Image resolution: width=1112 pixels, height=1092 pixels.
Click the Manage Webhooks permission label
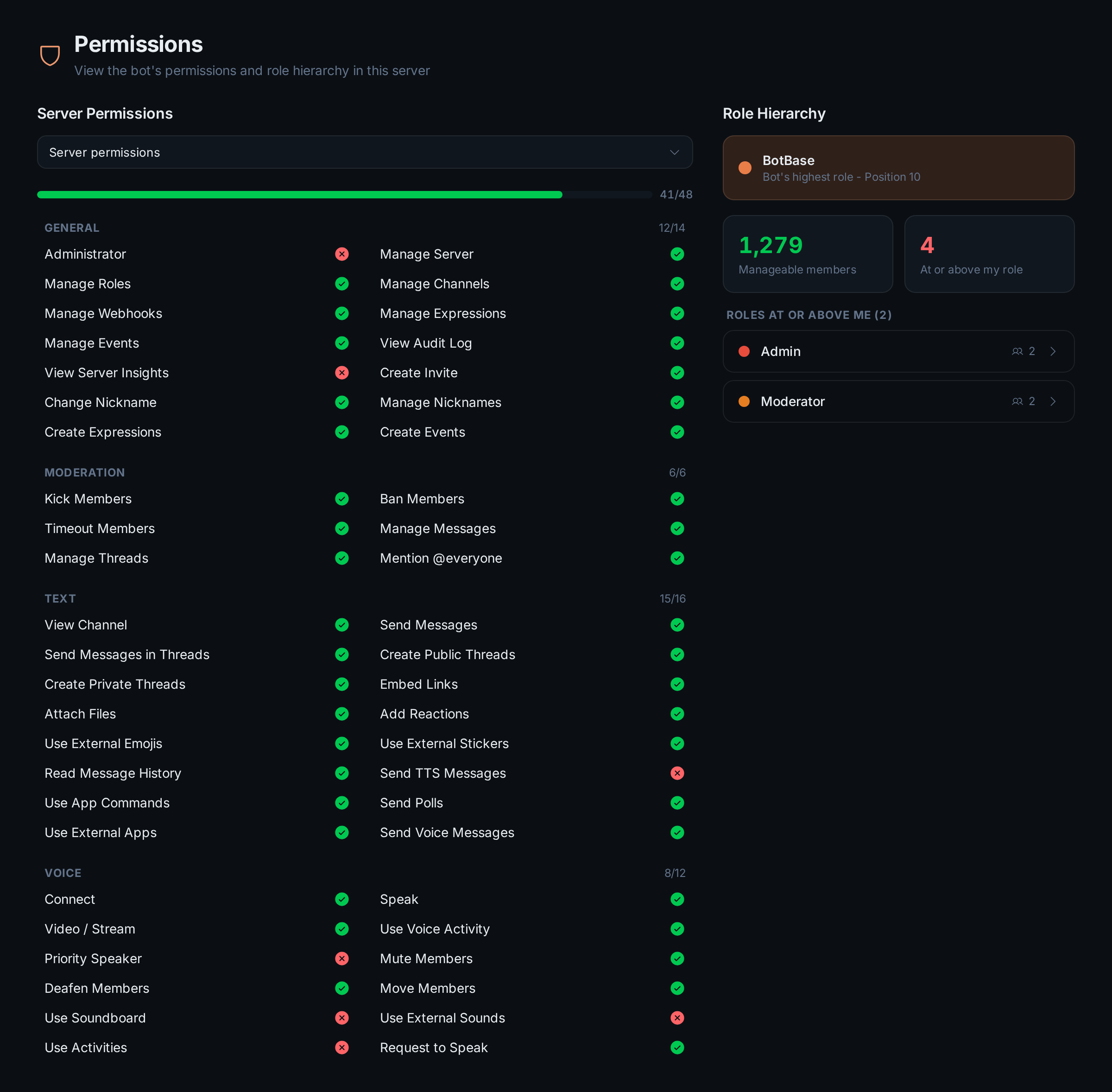pos(103,314)
